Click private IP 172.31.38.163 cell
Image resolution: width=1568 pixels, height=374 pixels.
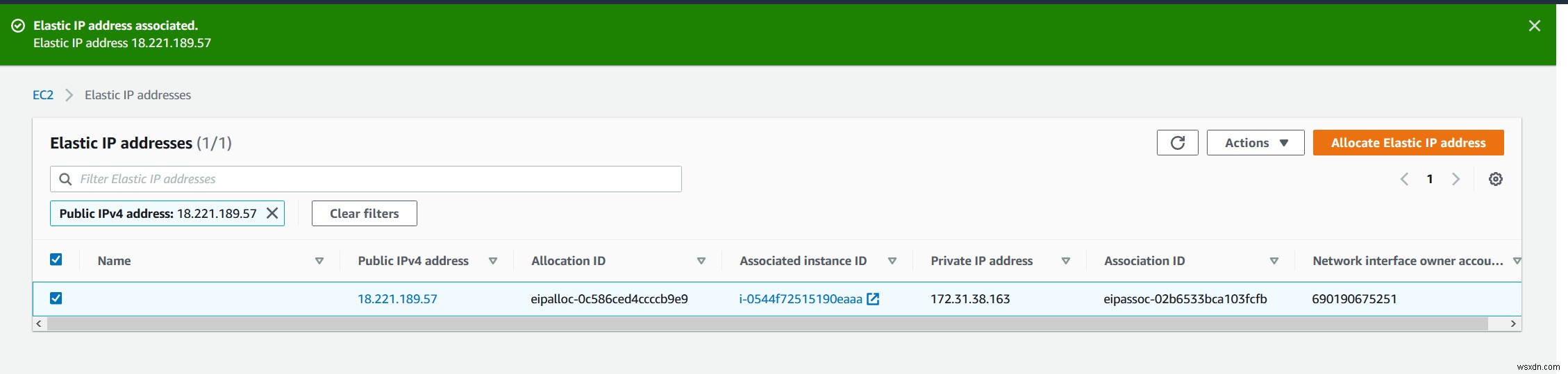click(x=970, y=299)
